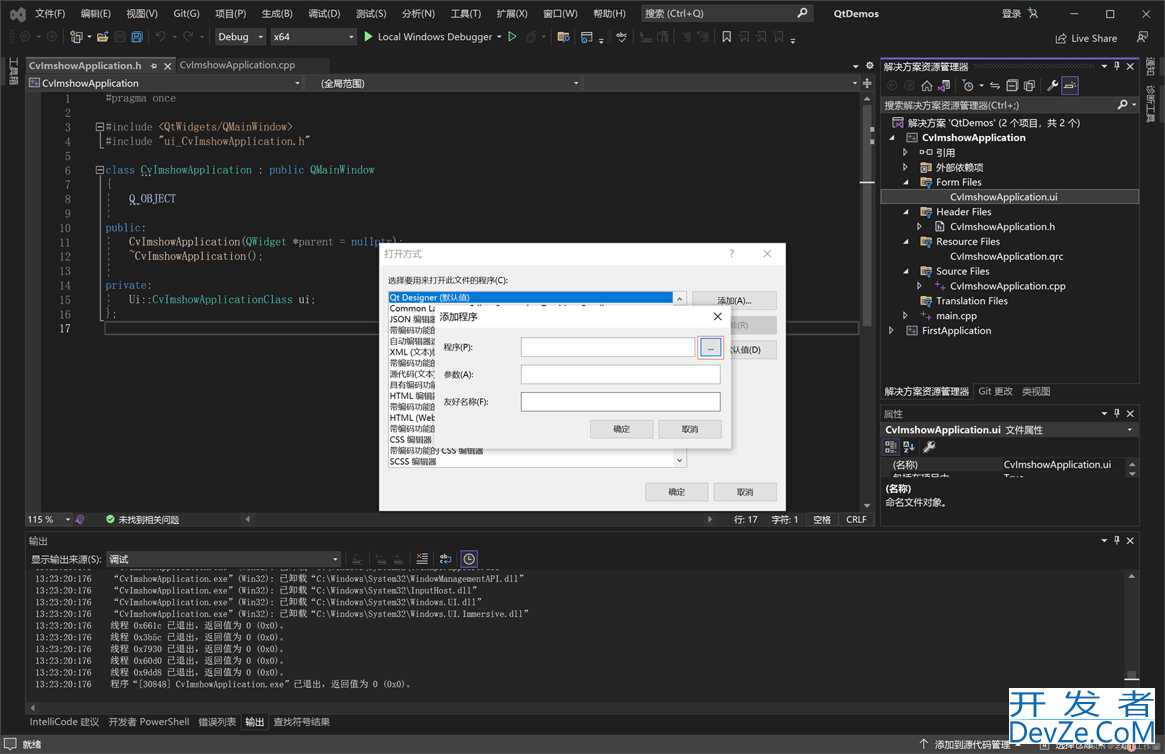Screen dimensions: 1165x754
Task: Click the account icon beside 登录
Action: 1033,13
